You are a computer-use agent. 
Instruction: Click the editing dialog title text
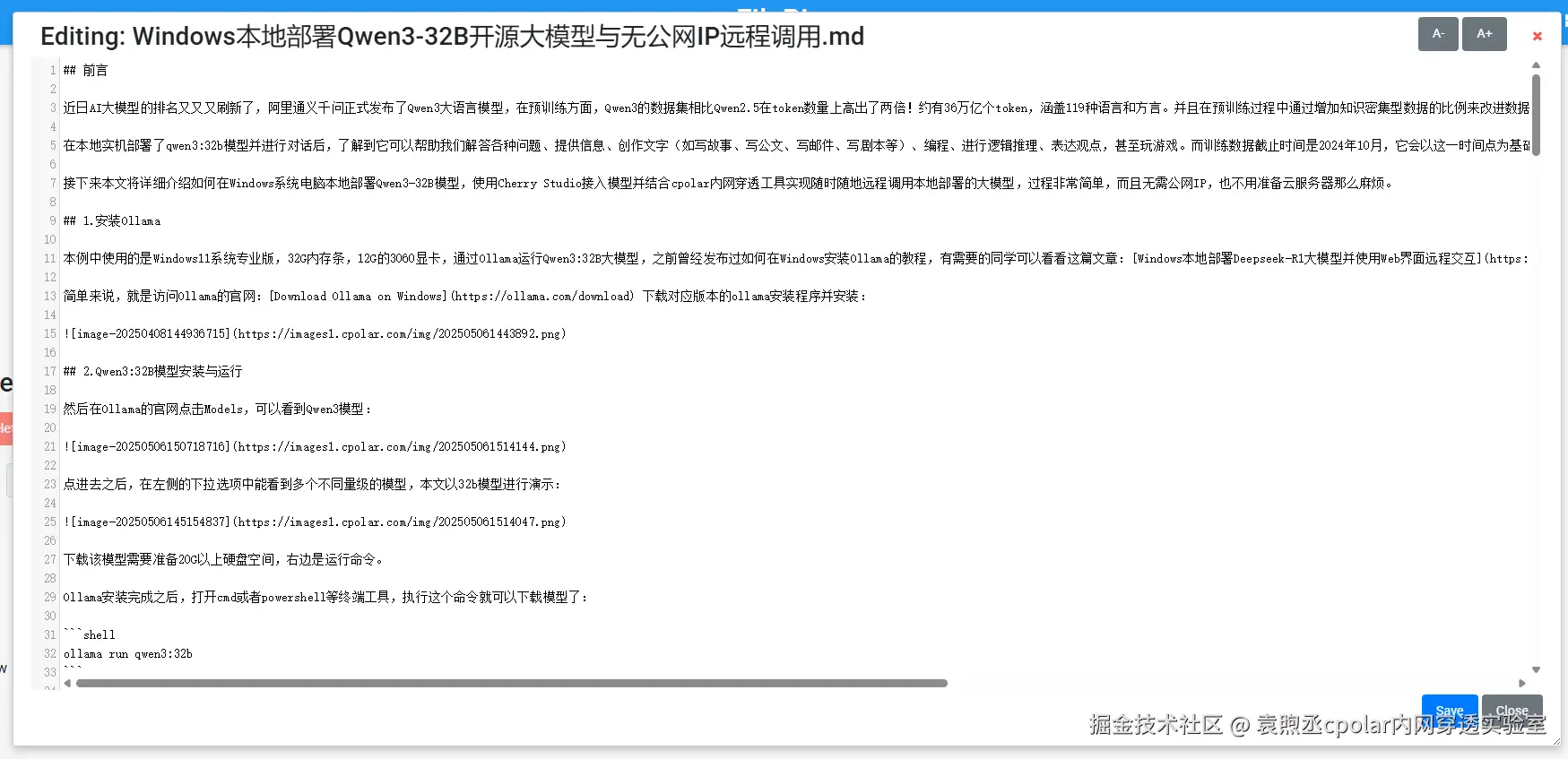coord(453,36)
